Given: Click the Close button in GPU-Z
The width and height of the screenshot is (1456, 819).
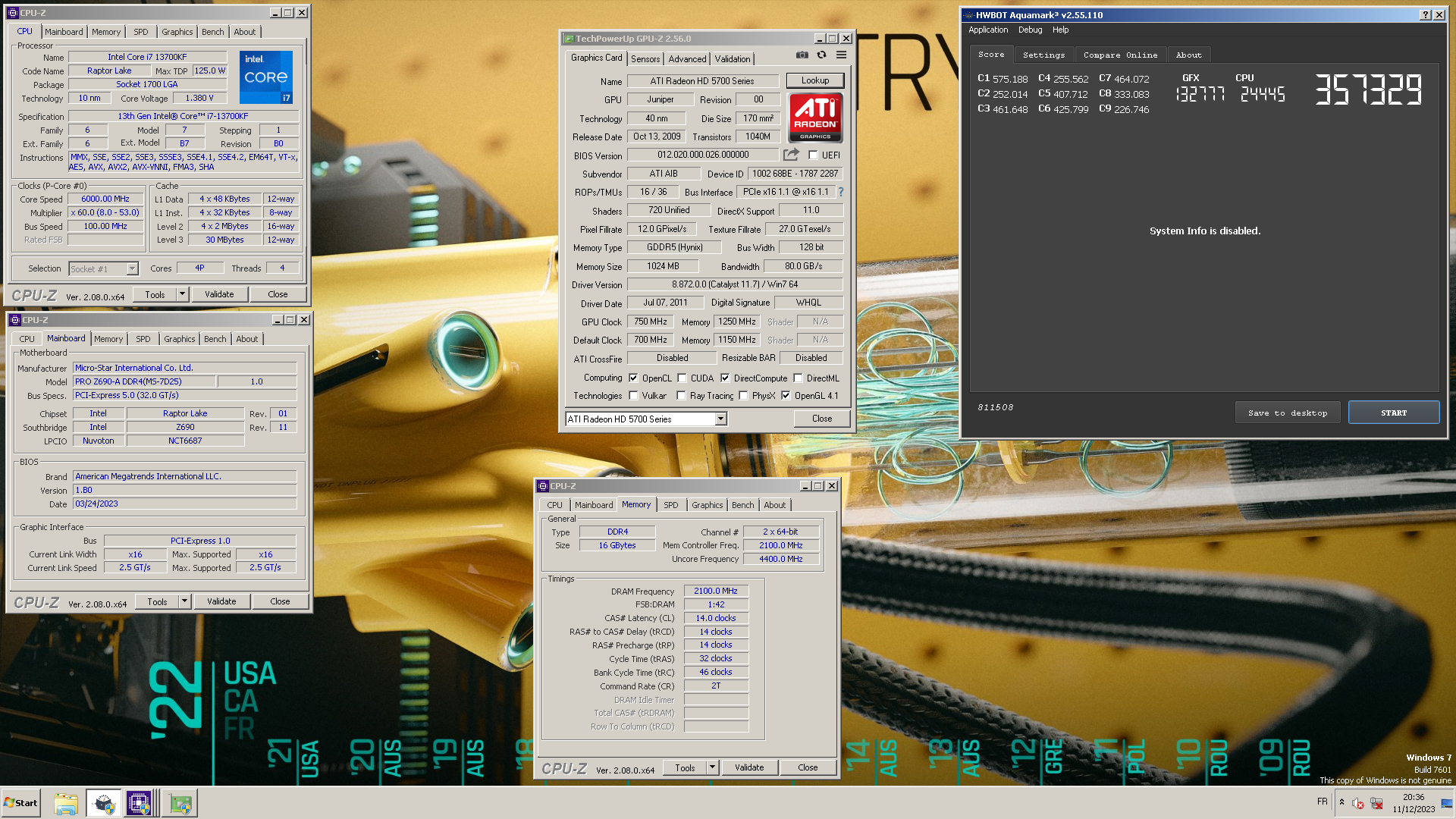Looking at the screenshot, I should pyautogui.click(x=821, y=419).
